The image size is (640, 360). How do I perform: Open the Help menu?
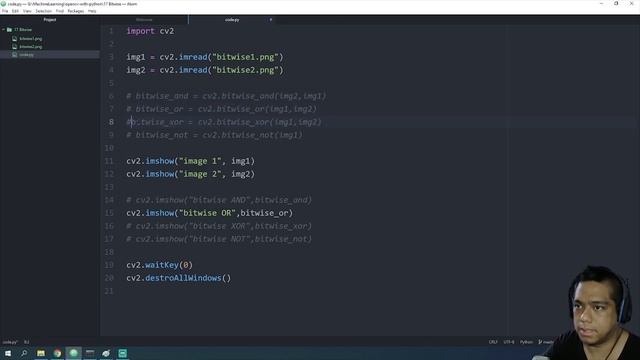tap(92, 11)
